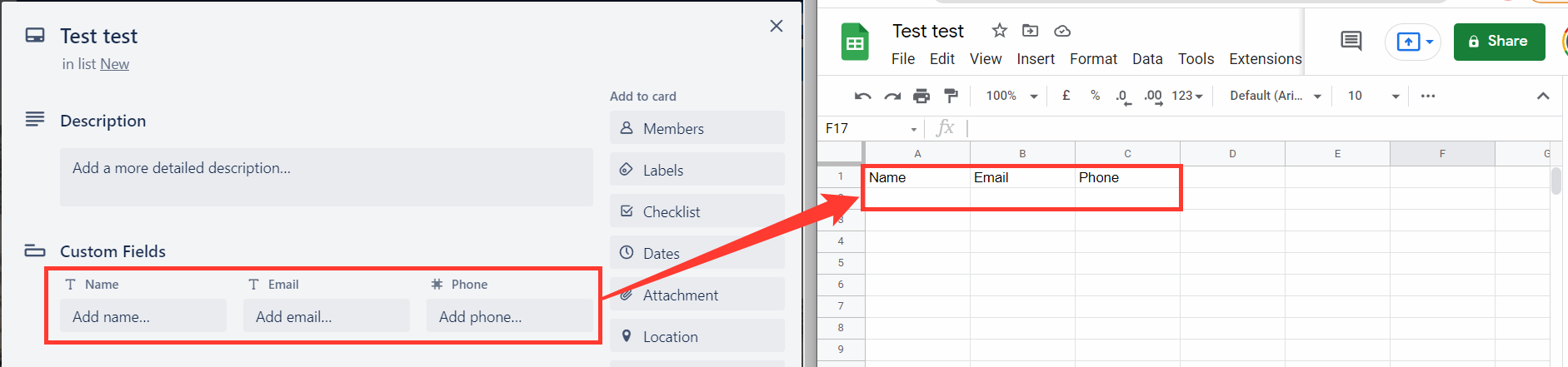Collapse the Sheets menus with the caret
This screenshot has height=367, width=1568.
point(1543,96)
